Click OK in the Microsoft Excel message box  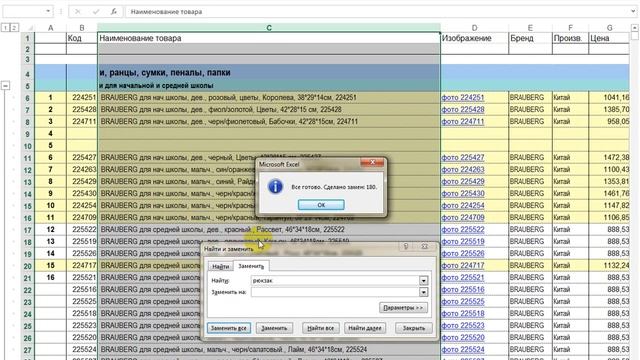pyautogui.click(x=321, y=205)
